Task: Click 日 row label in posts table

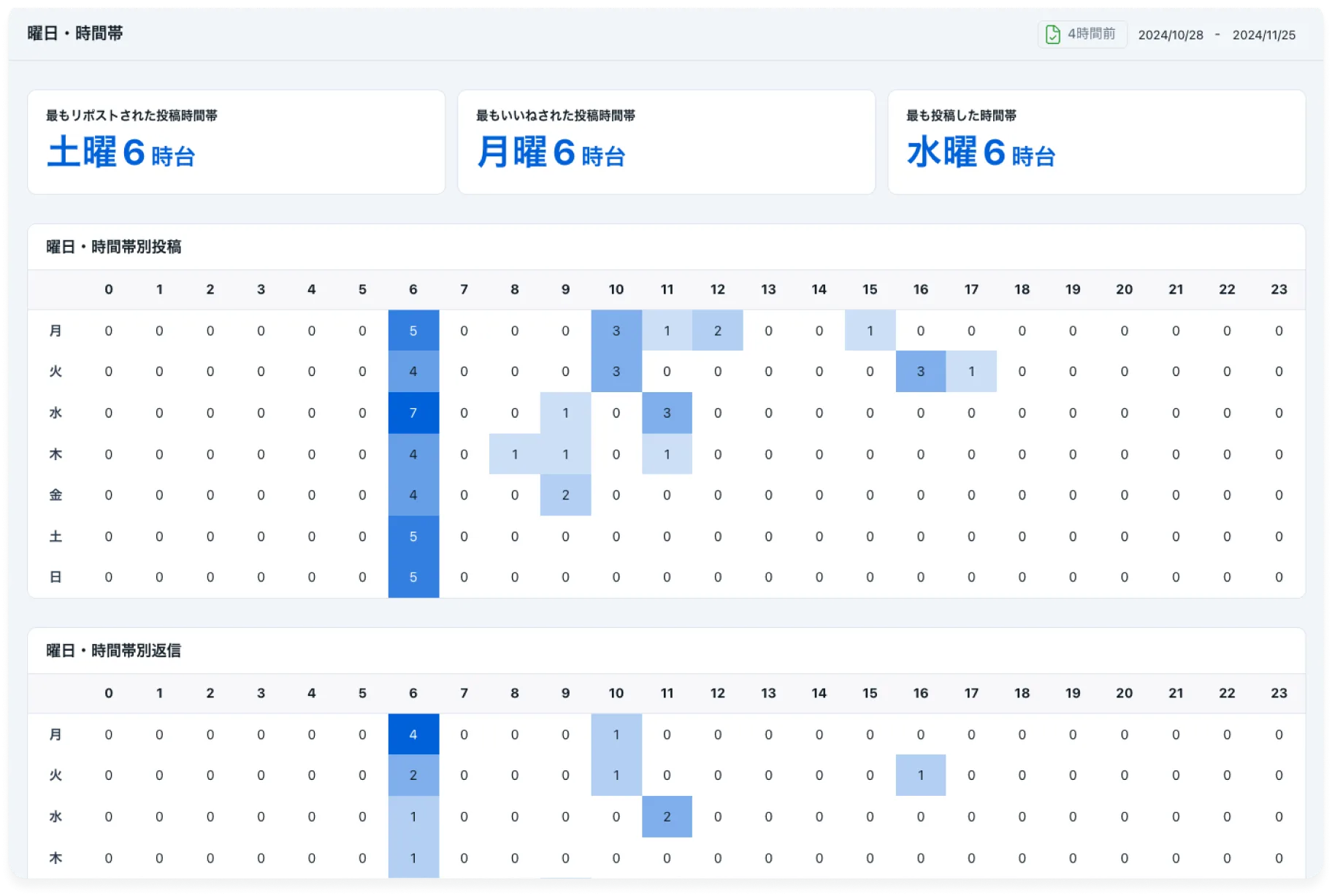Action: tap(55, 578)
